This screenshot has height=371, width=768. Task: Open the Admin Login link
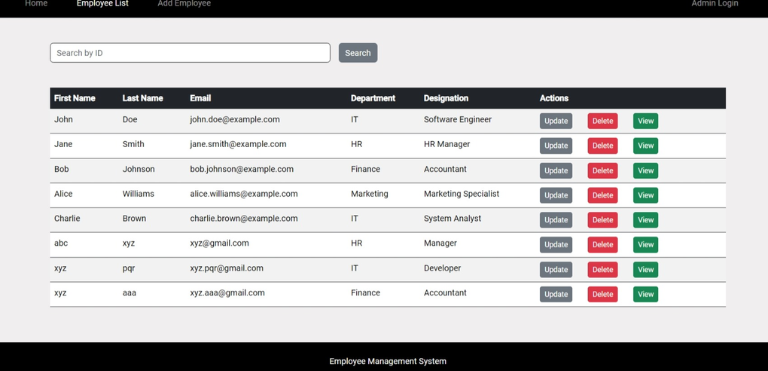coord(715,3)
